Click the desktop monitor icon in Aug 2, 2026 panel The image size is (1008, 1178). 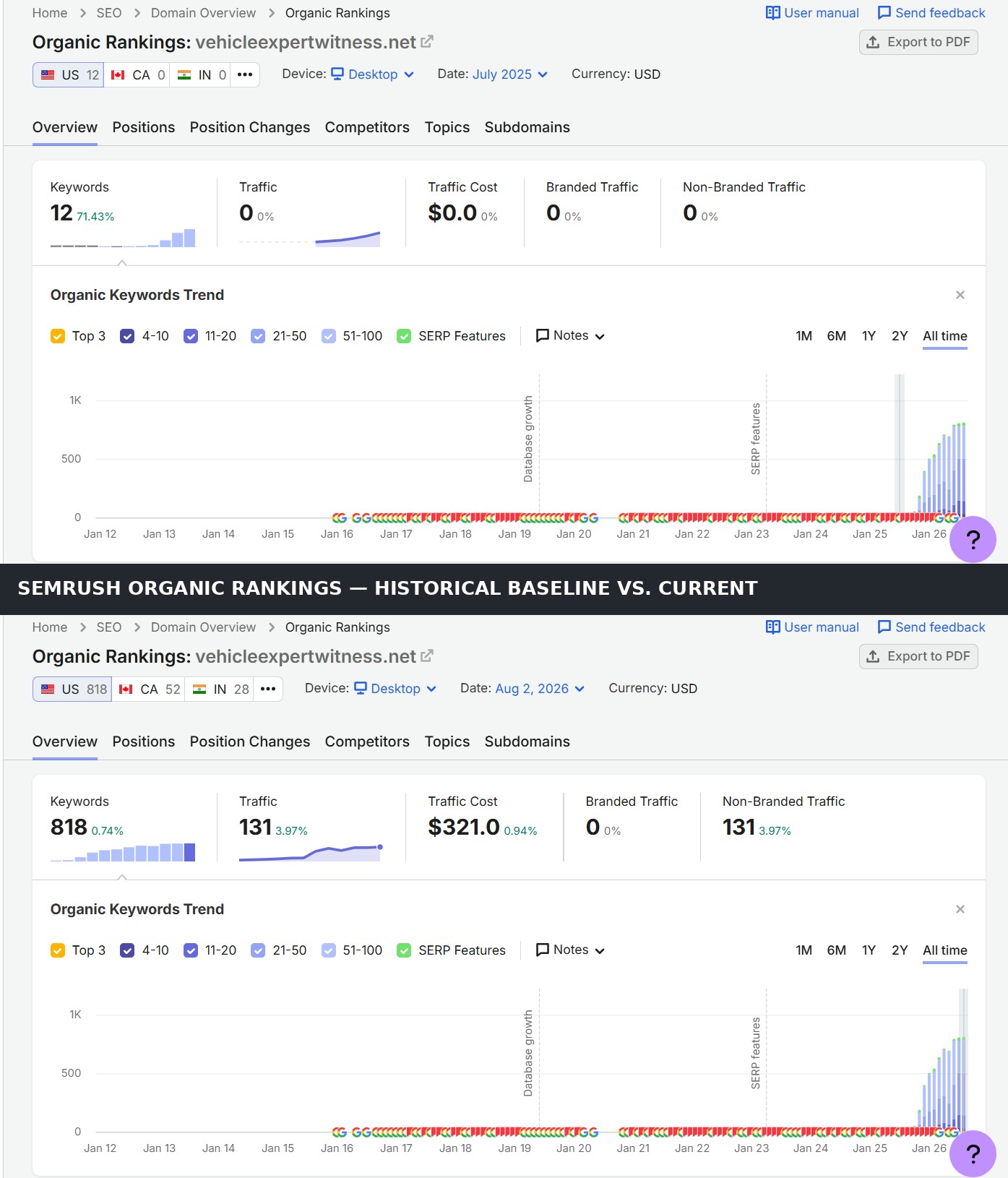(361, 688)
